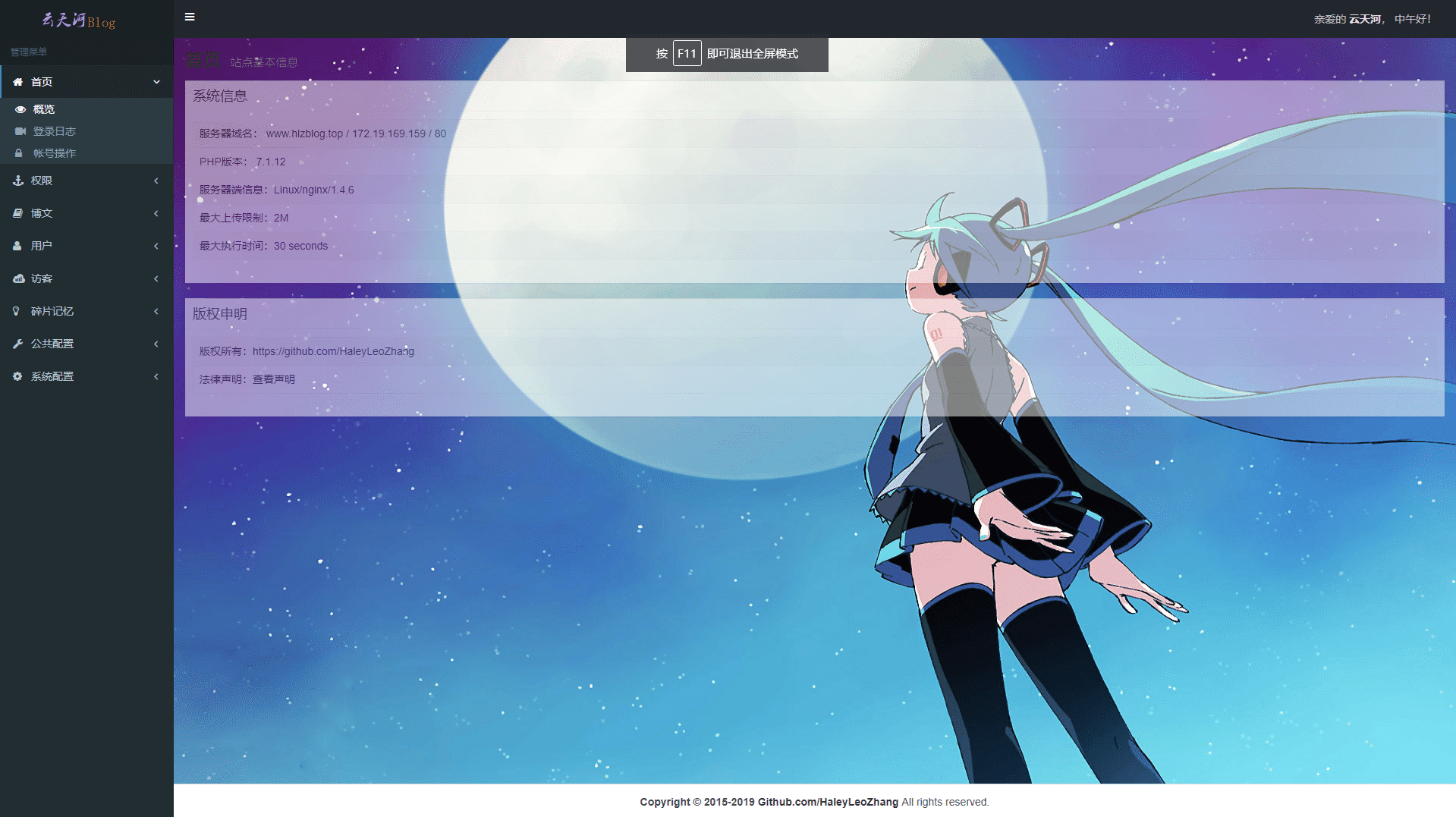1456x817 pixels.
Task: Click the cloud icon beside 访客
Action: pos(18,278)
